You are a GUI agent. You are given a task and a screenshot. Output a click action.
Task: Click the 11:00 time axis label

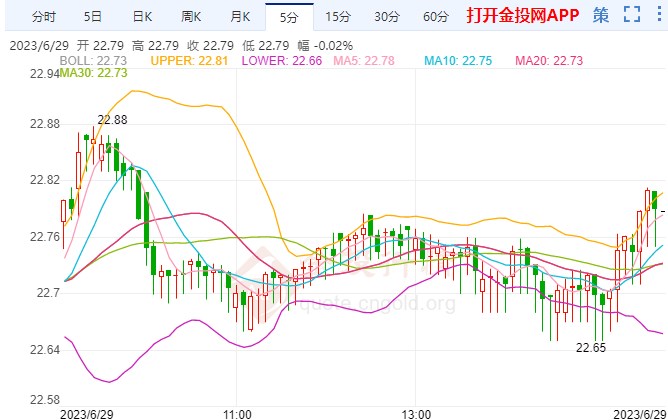coord(237,414)
